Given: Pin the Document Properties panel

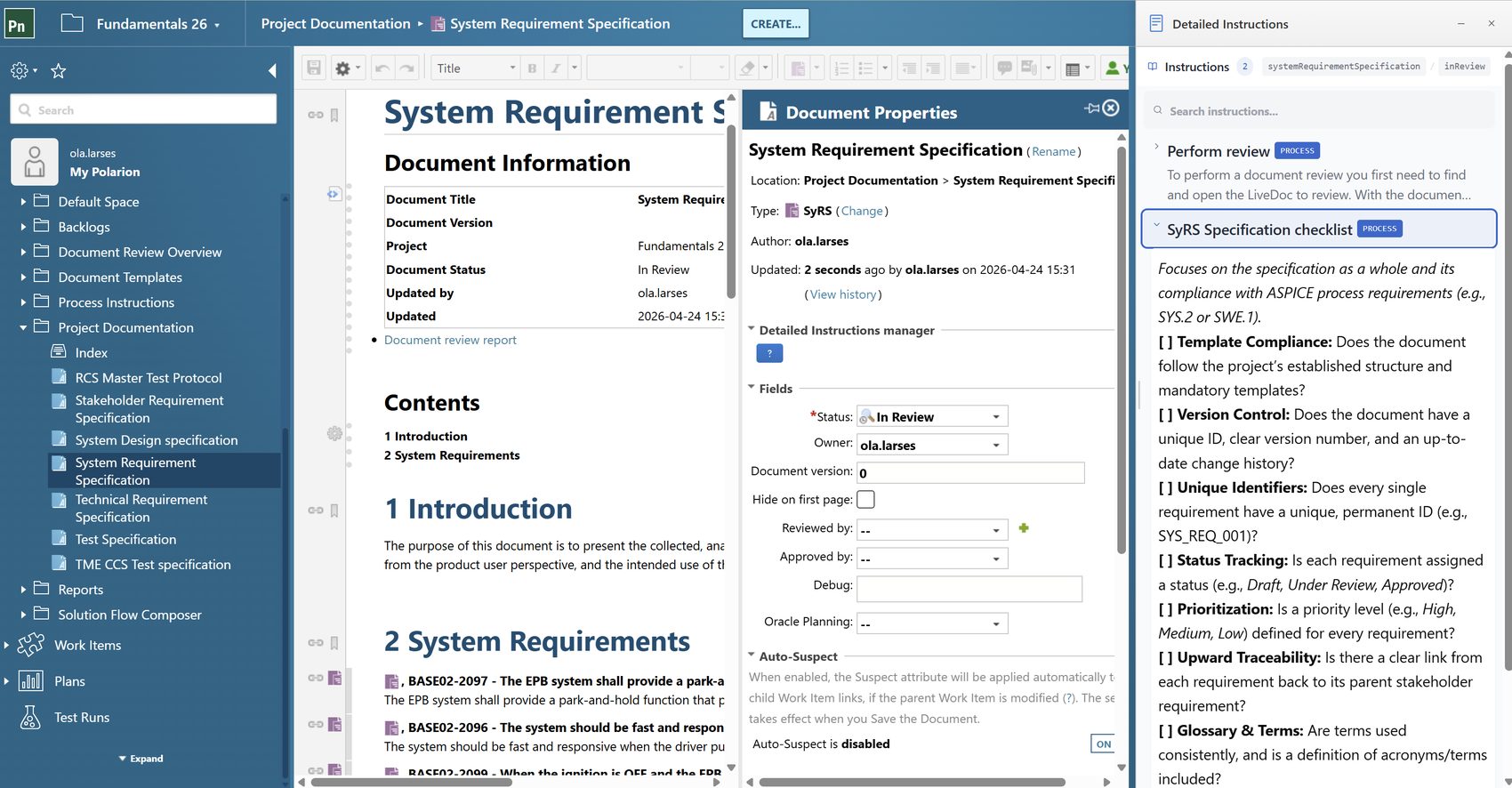Looking at the screenshot, I should 1091,109.
